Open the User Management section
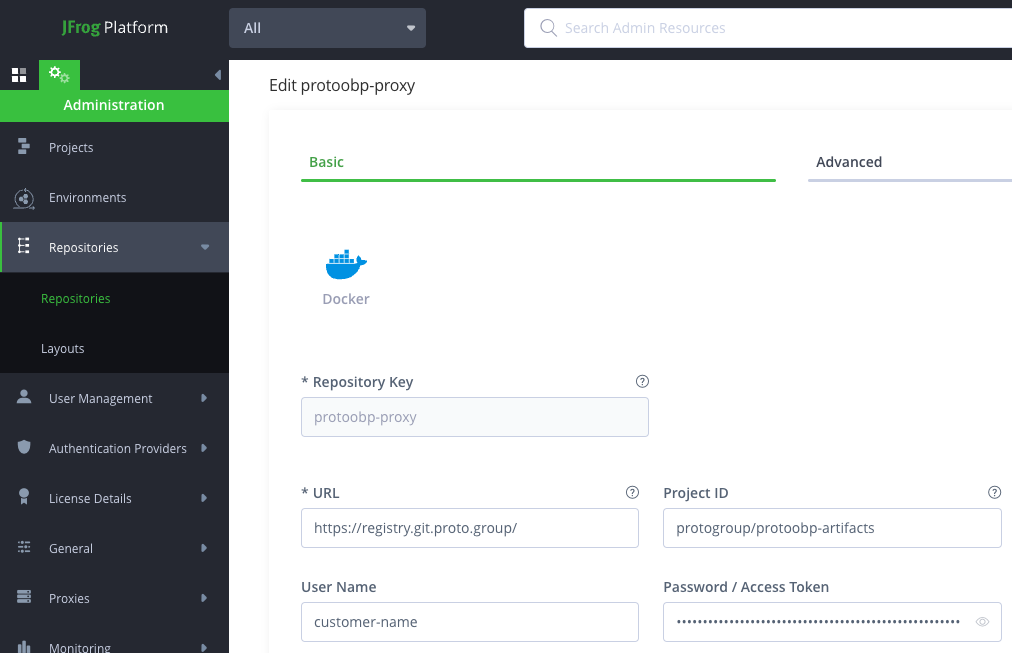The width and height of the screenshot is (1012, 653). point(114,398)
